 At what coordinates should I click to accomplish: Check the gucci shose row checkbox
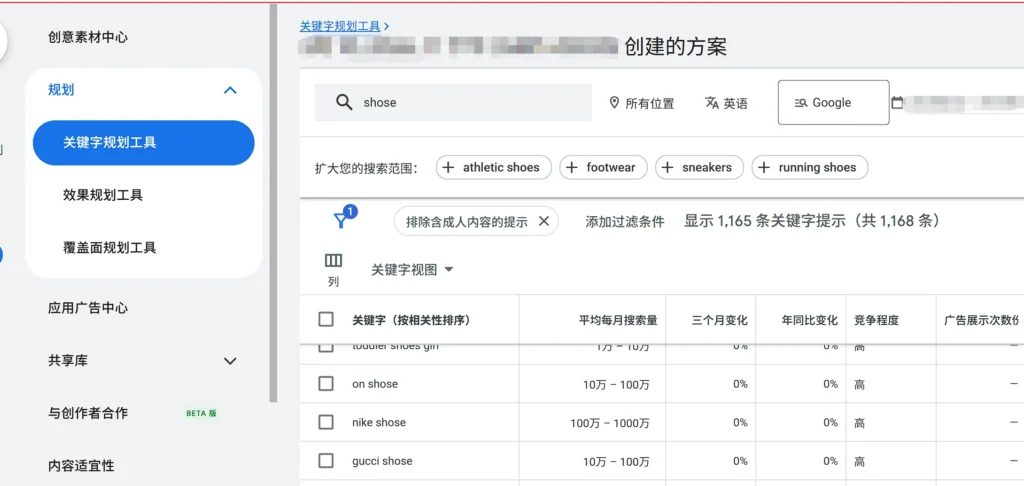pyautogui.click(x=326, y=461)
